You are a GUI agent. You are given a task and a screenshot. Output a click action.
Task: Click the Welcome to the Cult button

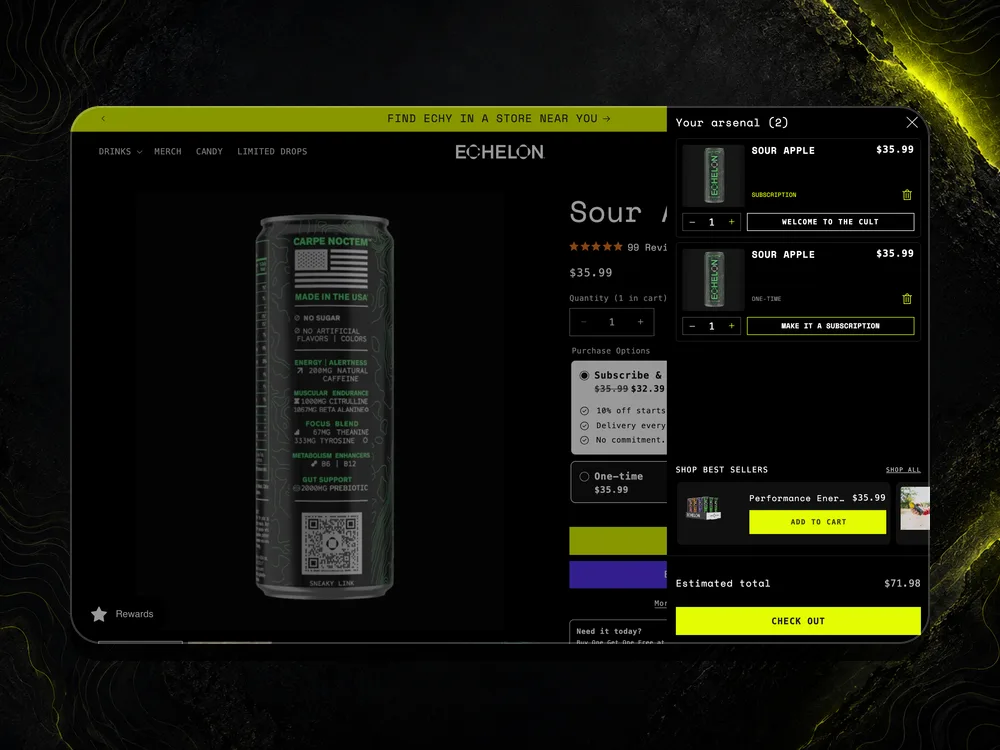[x=830, y=222]
